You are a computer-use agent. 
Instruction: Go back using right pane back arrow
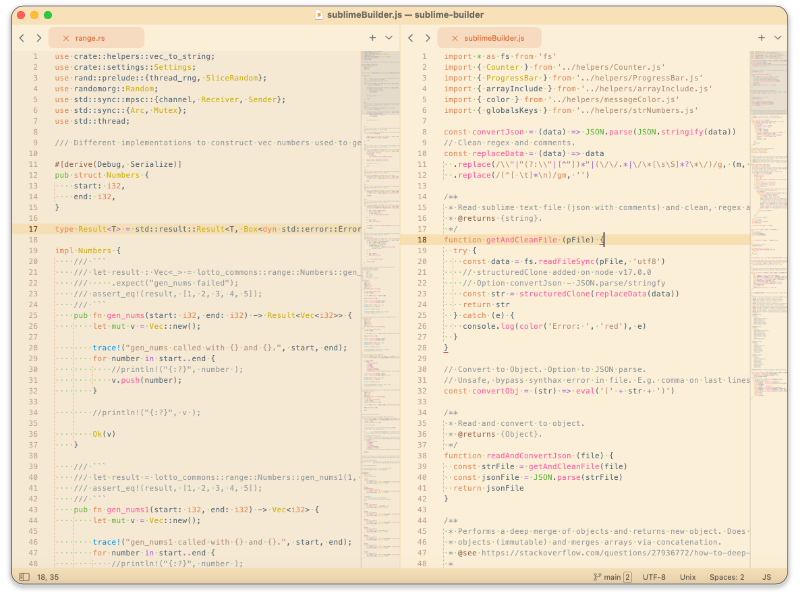411,38
